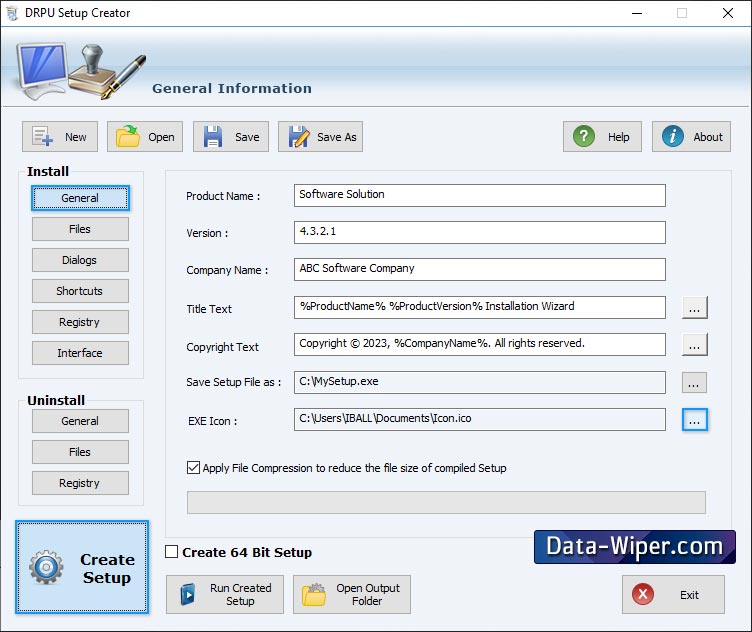Edit the Title Text field
Screen dimensions: 752x632
coord(480,307)
